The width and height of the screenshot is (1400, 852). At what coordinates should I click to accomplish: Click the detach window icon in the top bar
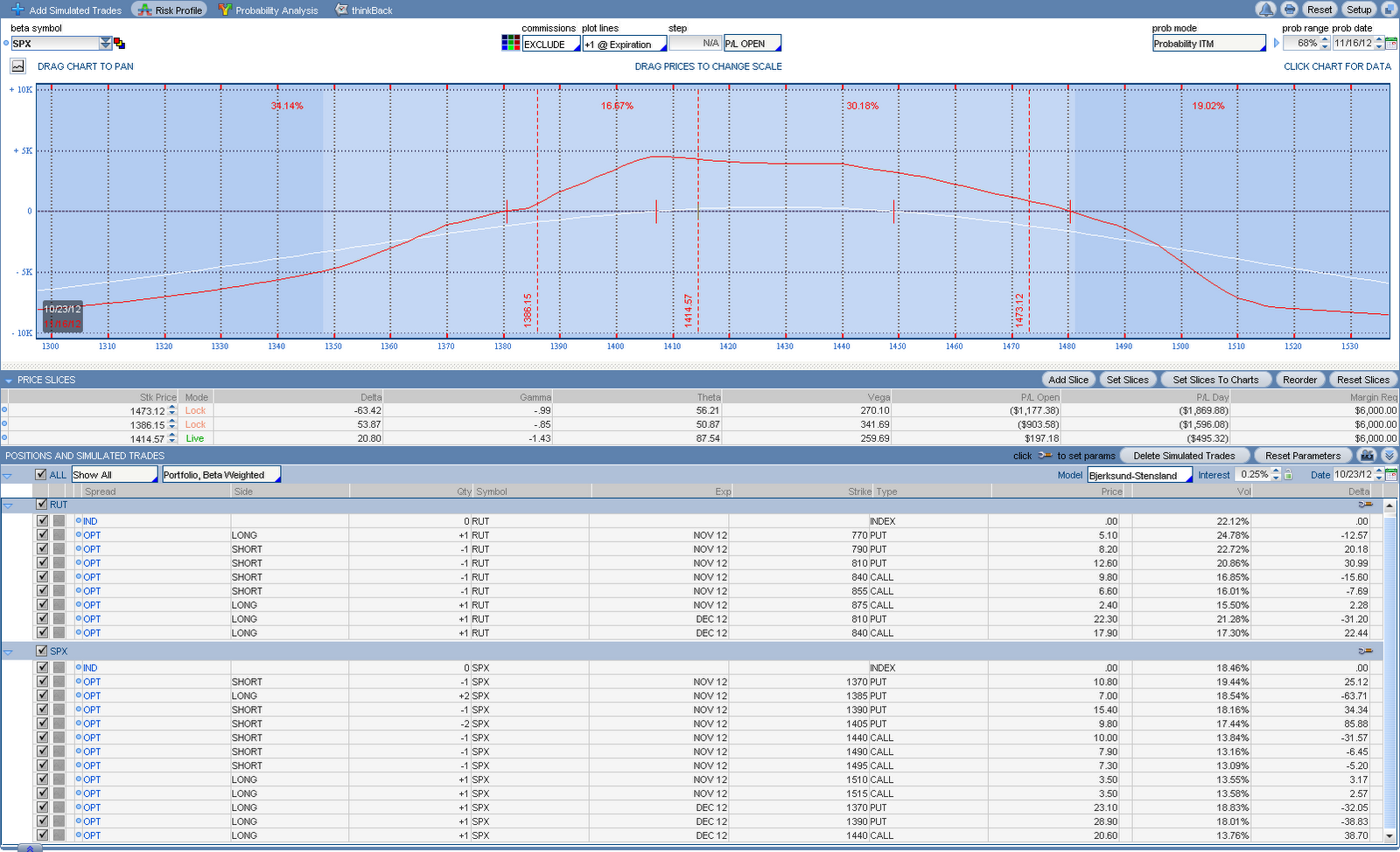(x=1389, y=10)
